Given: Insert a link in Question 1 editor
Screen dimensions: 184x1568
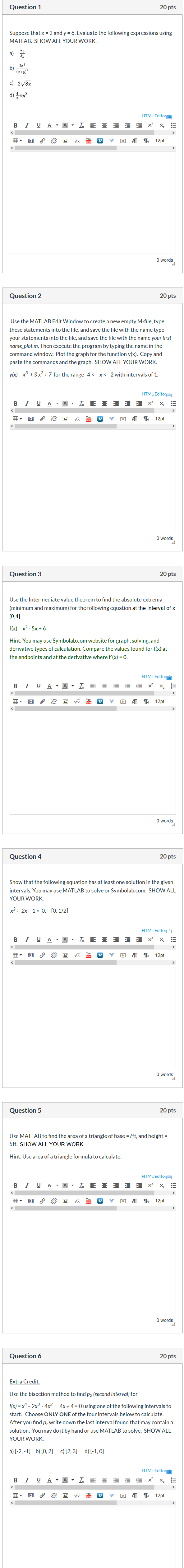Looking at the screenshot, I should tap(42, 141).
